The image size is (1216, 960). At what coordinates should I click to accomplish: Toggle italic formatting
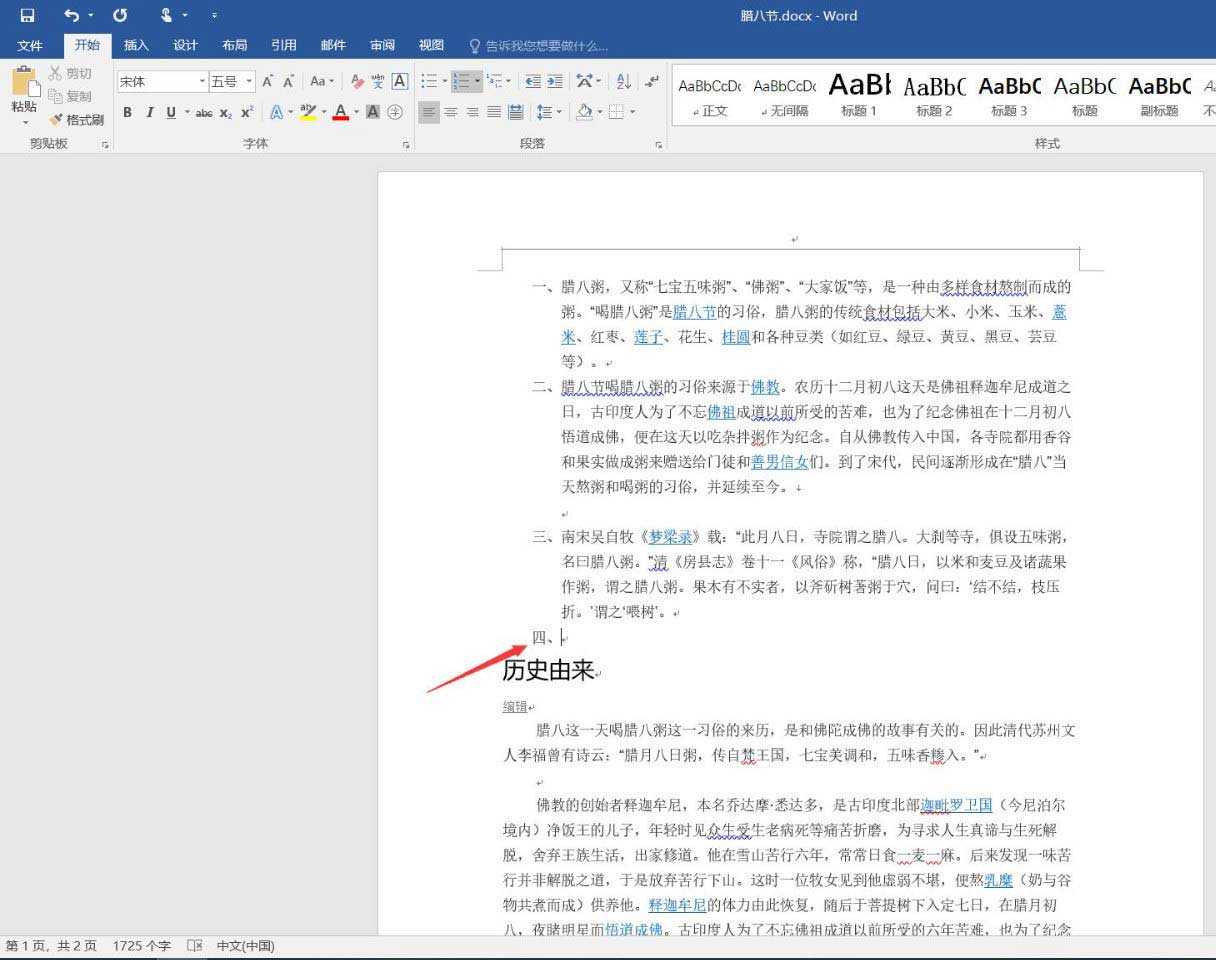click(x=150, y=112)
